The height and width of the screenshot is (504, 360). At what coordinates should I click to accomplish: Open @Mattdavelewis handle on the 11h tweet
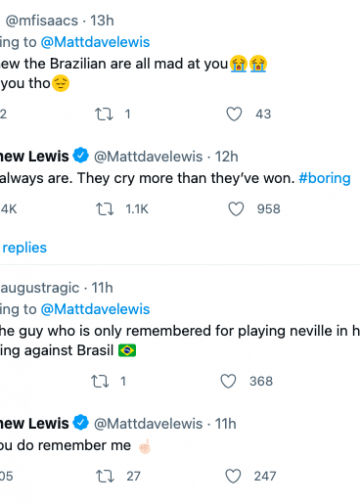[148, 424]
